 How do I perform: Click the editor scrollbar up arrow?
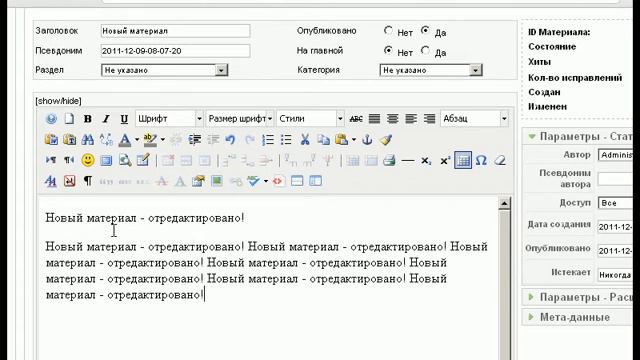click(x=504, y=203)
